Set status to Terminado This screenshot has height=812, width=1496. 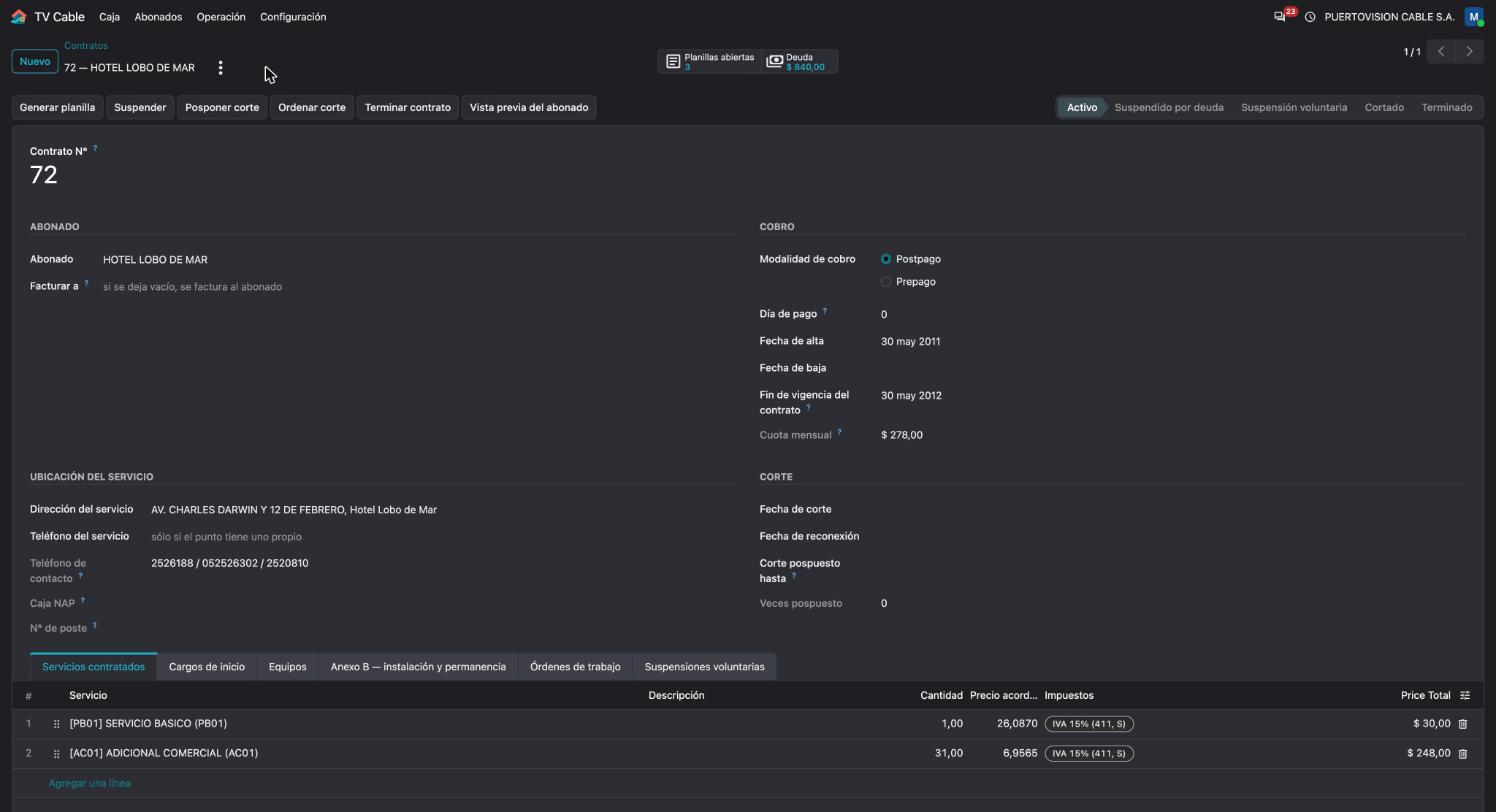point(1446,108)
